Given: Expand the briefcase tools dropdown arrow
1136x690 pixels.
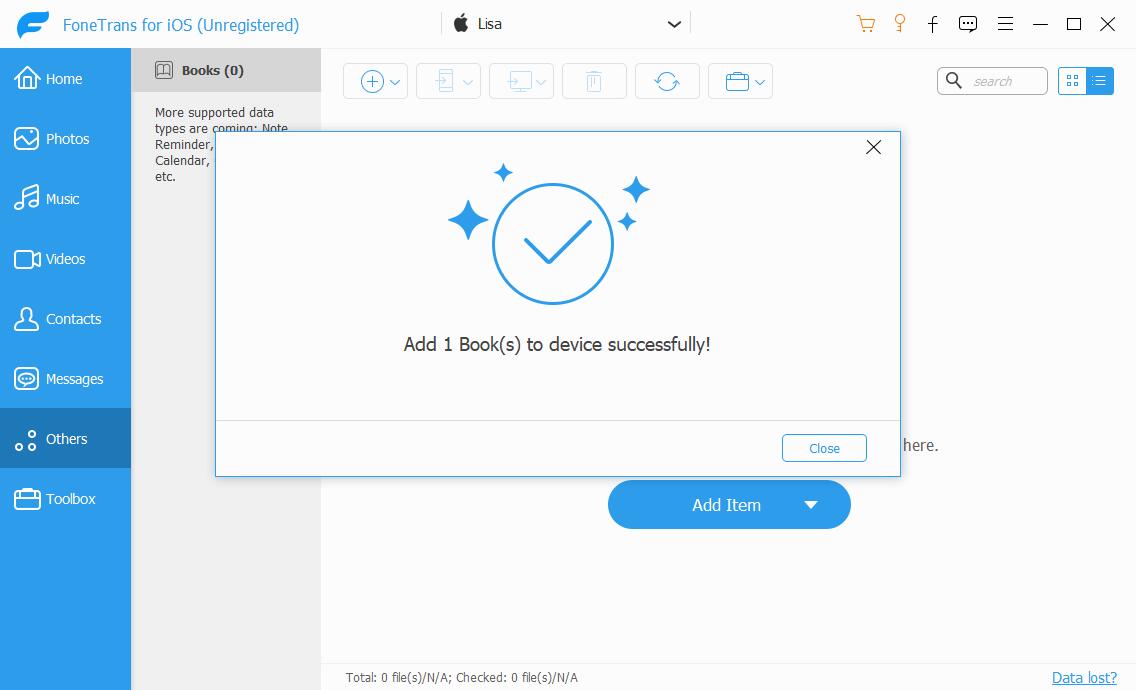Looking at the screenshot, I should pyautogui.click(x=760, y=82).
